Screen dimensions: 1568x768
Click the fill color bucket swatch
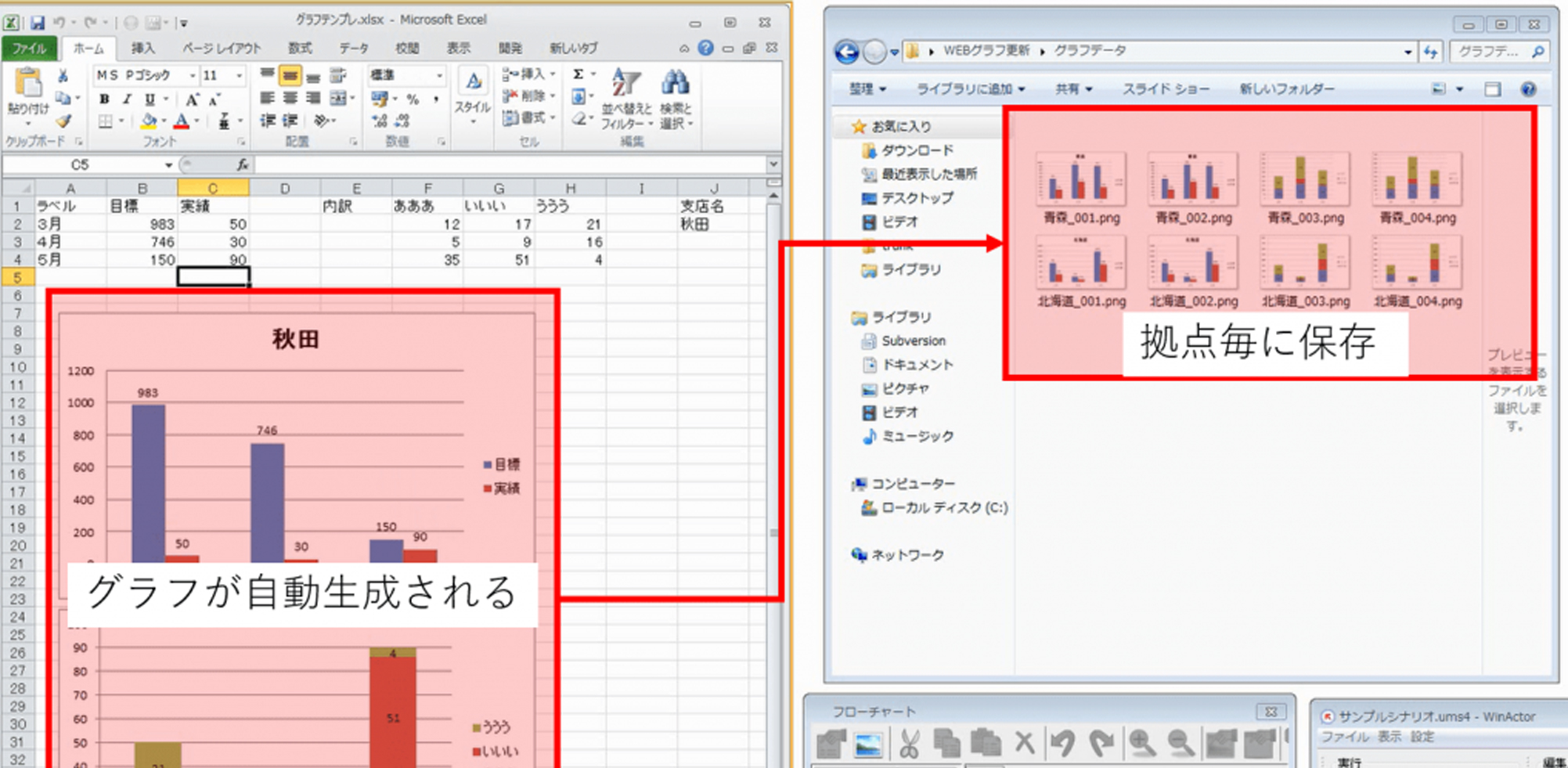coord(148,121)
